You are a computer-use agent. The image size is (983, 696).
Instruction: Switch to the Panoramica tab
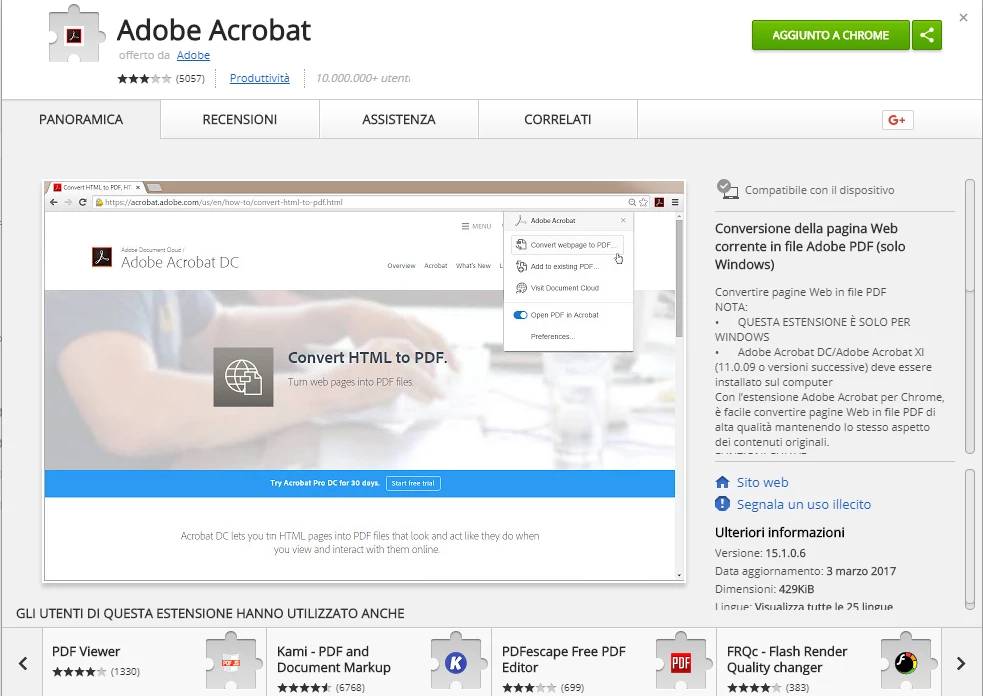pyautogui.click(x=81, y=119)
